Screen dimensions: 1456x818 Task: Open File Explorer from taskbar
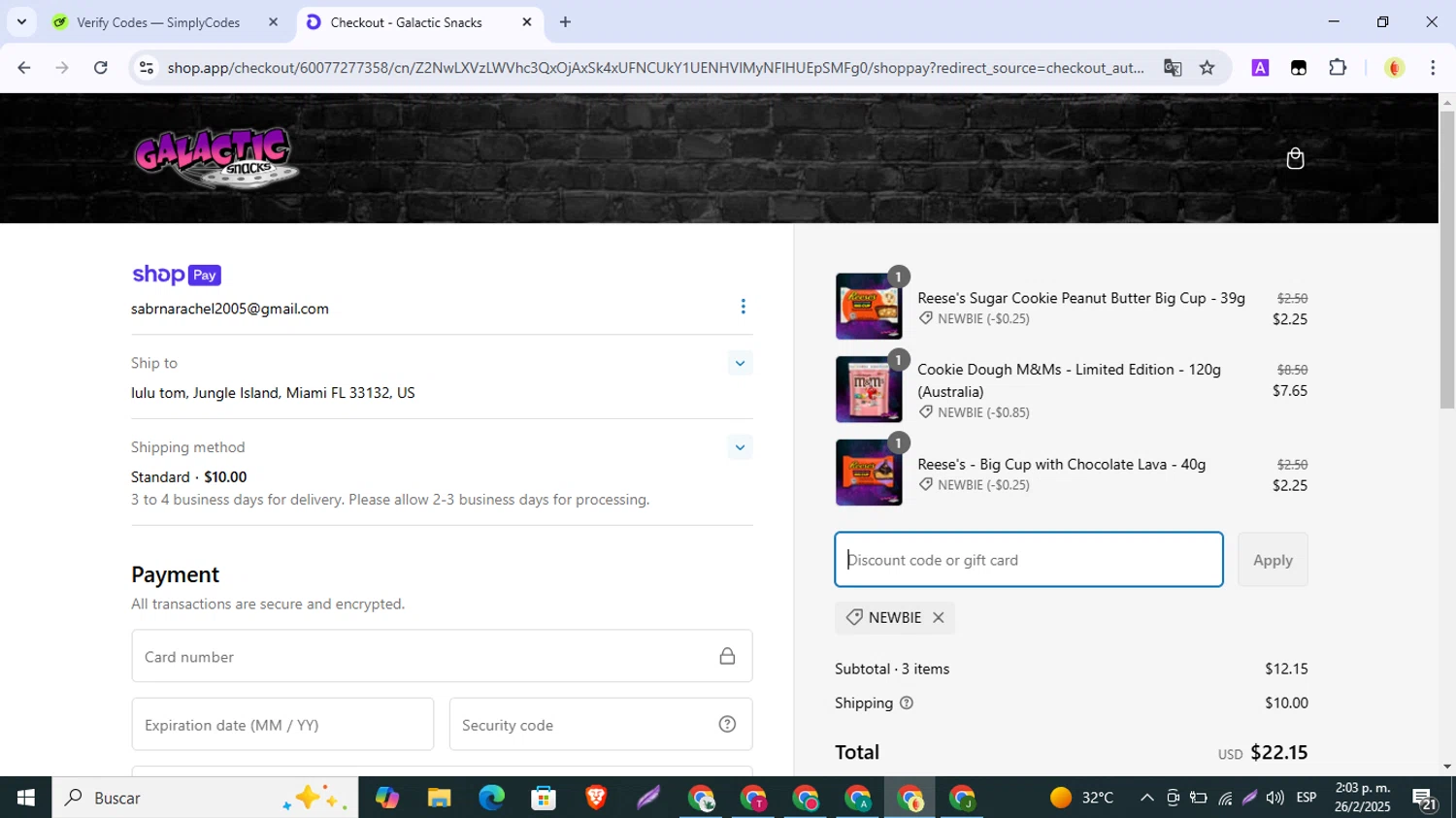coord(439,798)
